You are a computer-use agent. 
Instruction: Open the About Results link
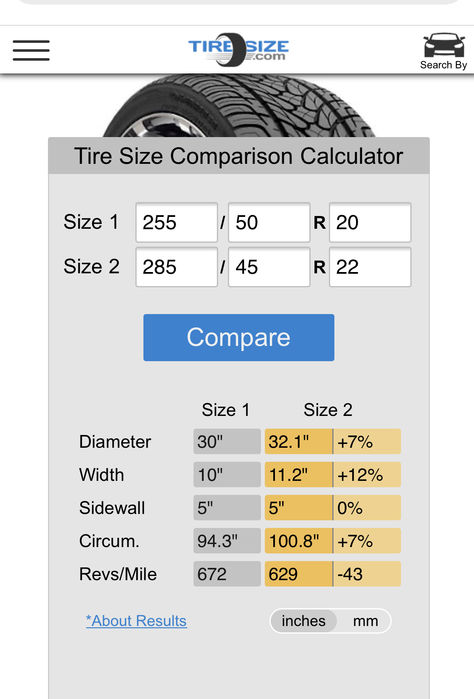point(136,621)
